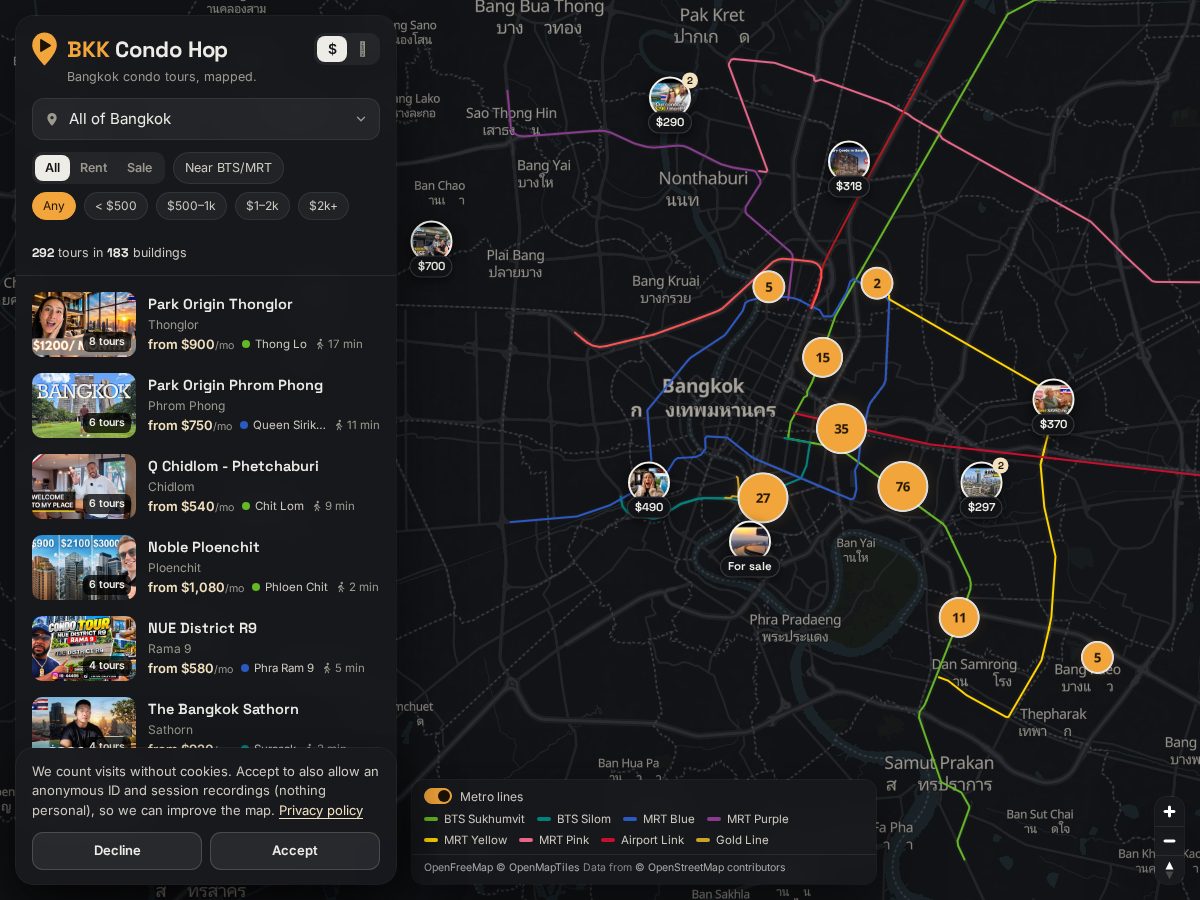Open the Privacy policy link
The height and width of the screenshot is (900, 1200).
click(x=321, y=810)
